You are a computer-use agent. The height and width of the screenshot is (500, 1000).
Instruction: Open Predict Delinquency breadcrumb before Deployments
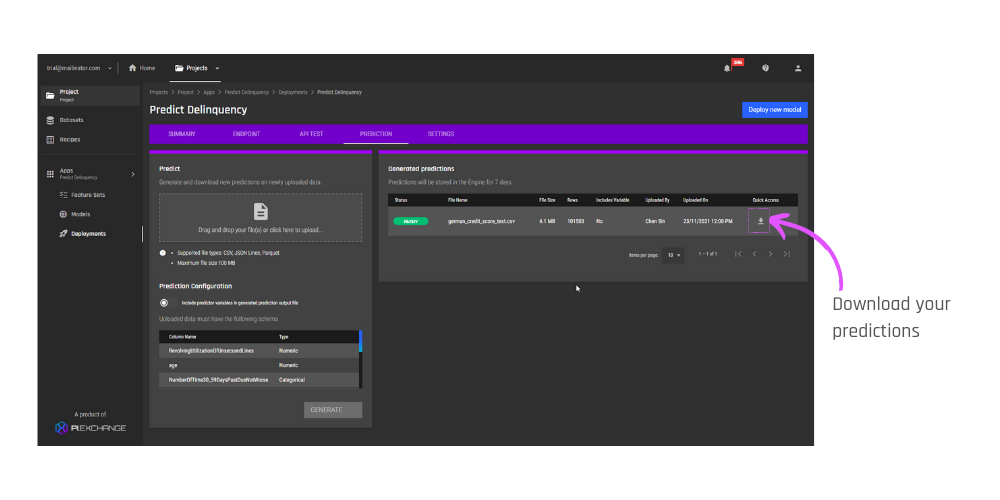246,92
